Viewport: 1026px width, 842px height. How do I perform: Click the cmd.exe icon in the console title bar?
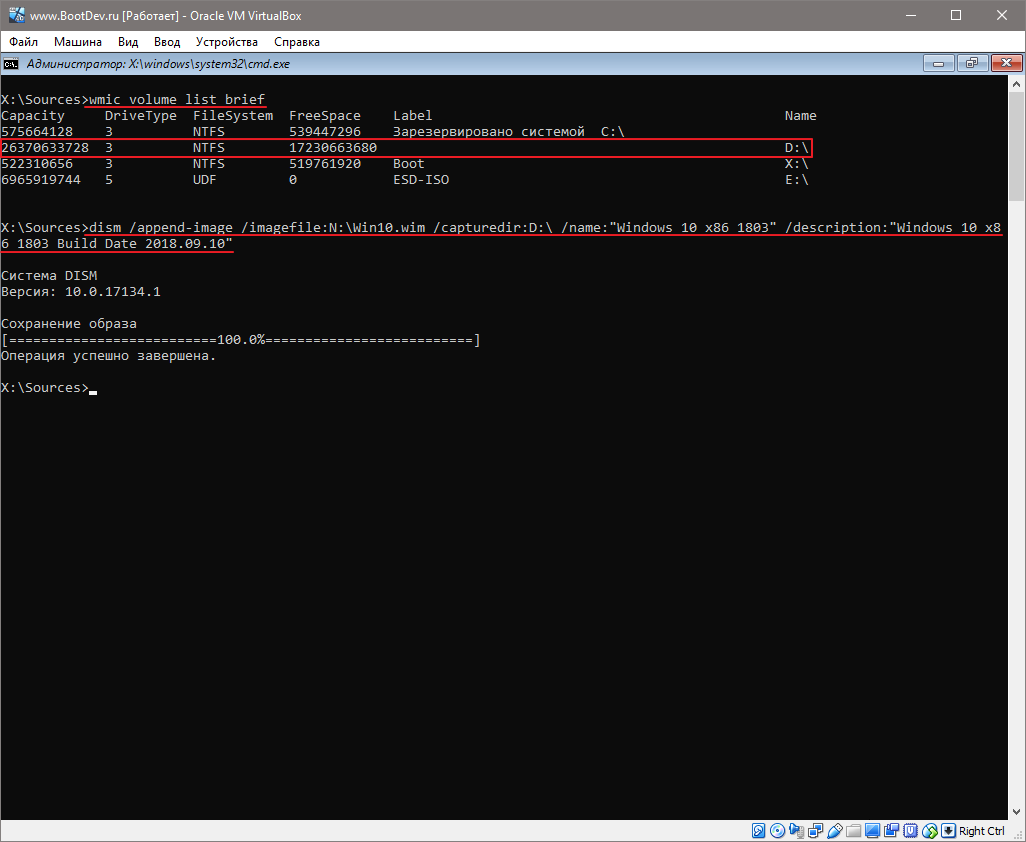coord(10,62)
